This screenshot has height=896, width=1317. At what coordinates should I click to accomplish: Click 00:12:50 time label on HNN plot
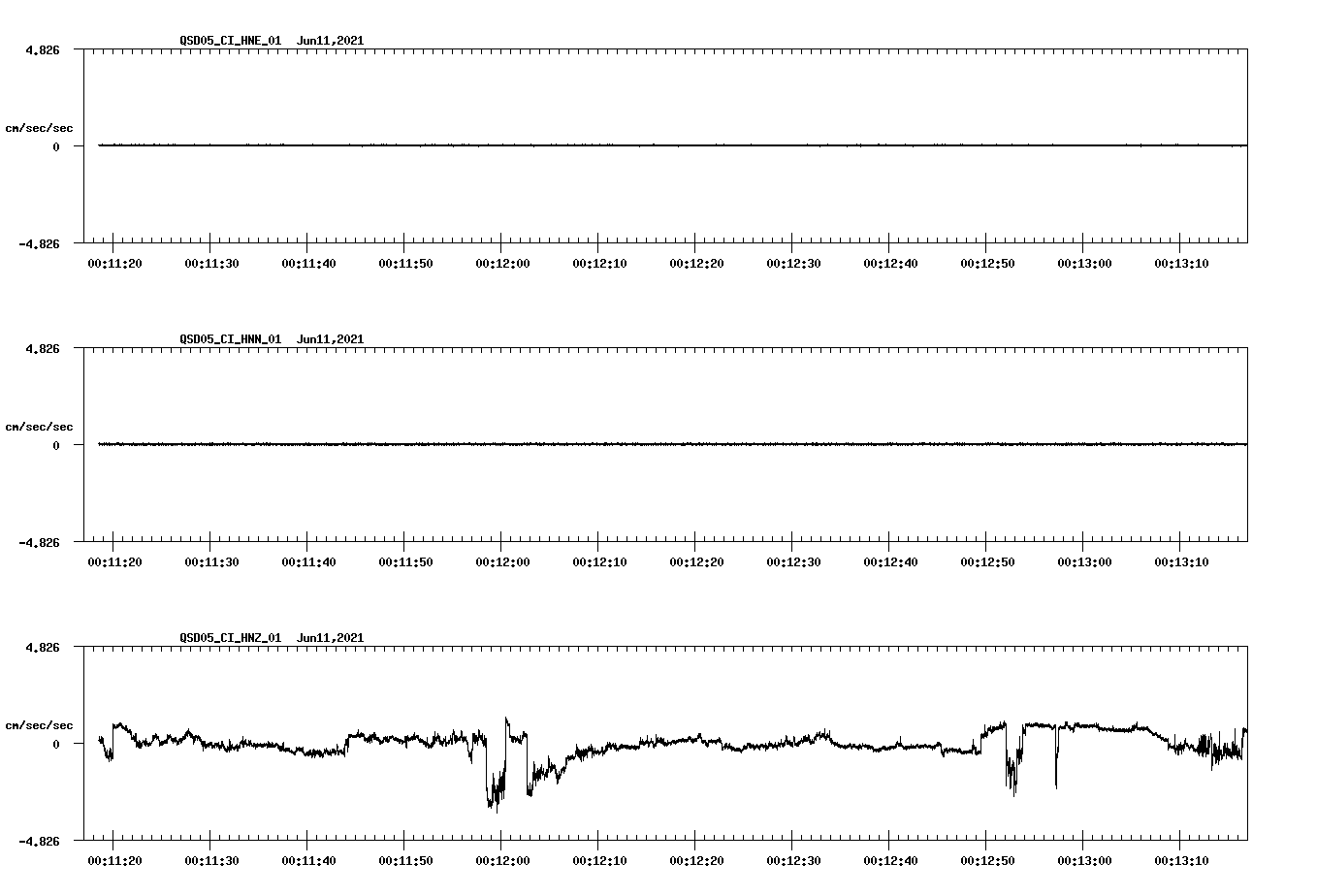pos(987,562)
